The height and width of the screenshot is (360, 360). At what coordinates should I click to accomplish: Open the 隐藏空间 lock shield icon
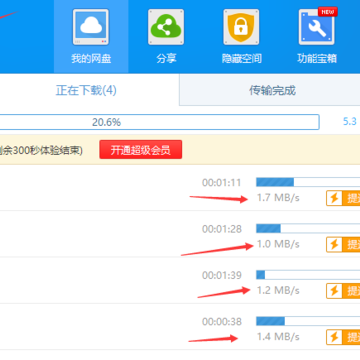pyautogui.click(x=241, y=27)
